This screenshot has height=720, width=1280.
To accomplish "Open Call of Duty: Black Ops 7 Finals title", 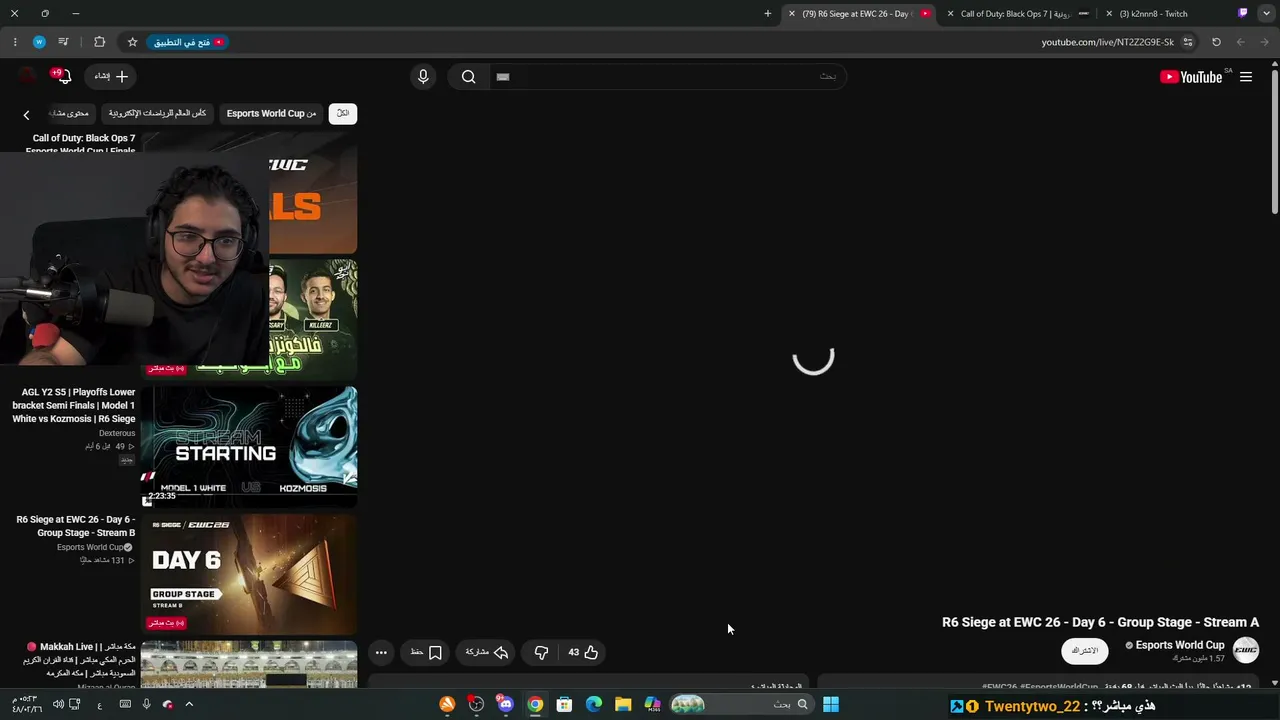I will click(x=81, y=145).
